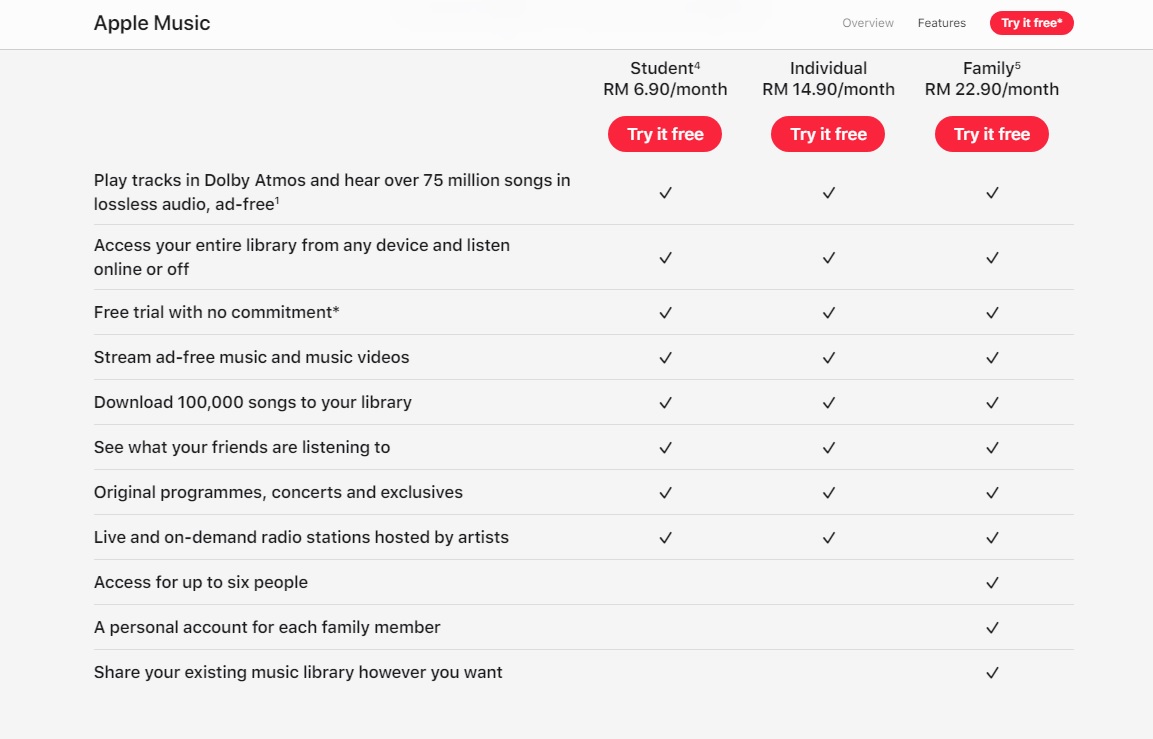The width and height of the screenshot is (1153, 739).
Task: Click Individual checkmark for entire library access
Action: pos(829,257)
